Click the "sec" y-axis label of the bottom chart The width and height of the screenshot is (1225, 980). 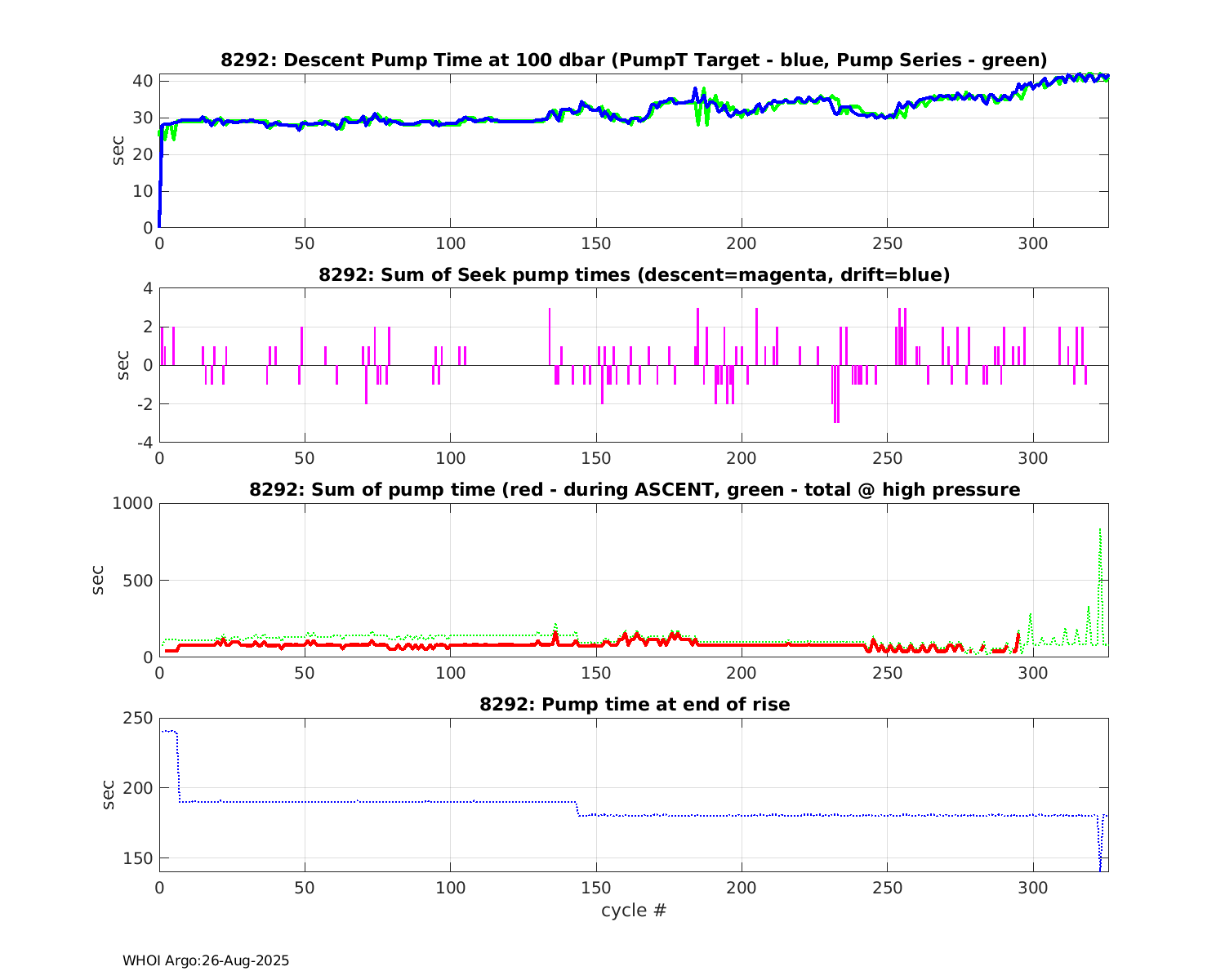(x=109, y=795)
